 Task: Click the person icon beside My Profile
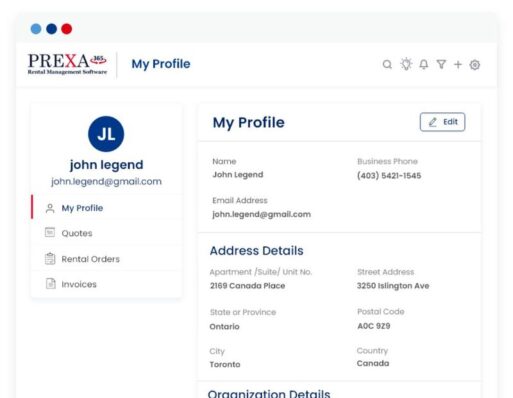pos(50,208)
